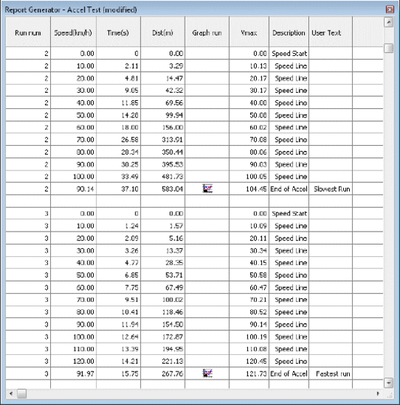This screenshot has width=400, height=405.
Task: Select the Description column header
Action: click(x=289, y=32)
